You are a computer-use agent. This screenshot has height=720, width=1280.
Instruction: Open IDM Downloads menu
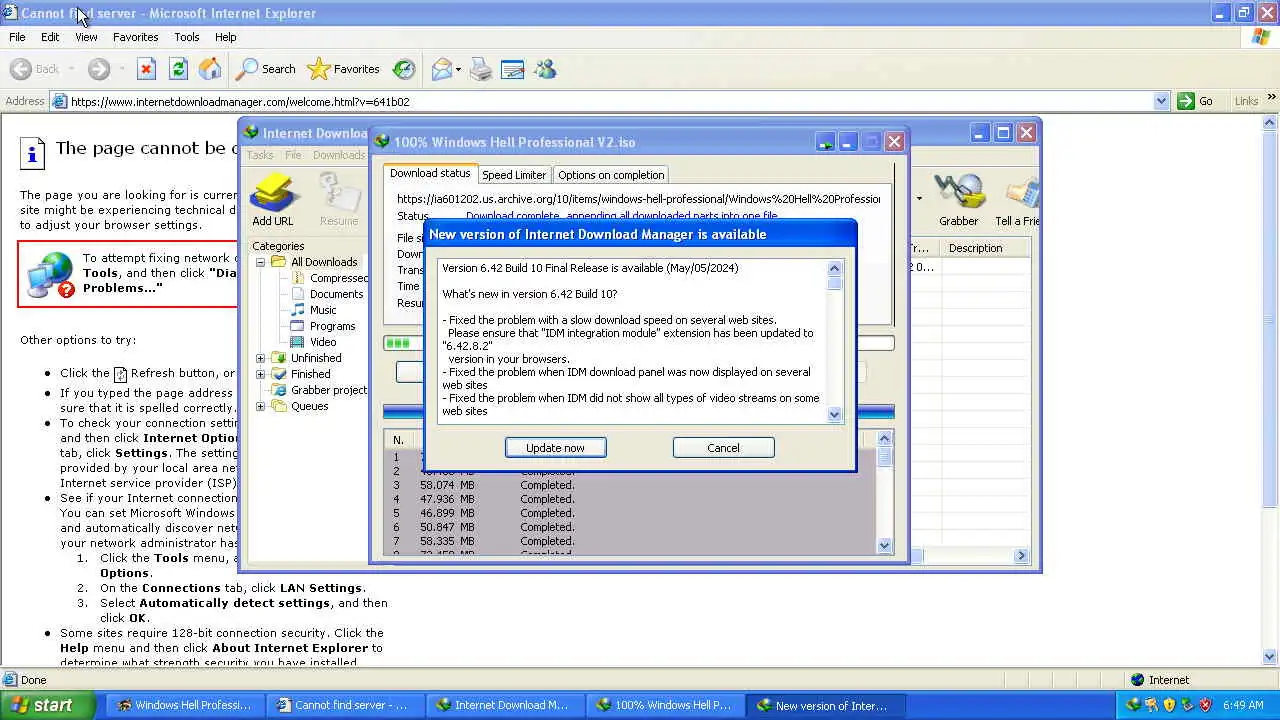point(339,155)
